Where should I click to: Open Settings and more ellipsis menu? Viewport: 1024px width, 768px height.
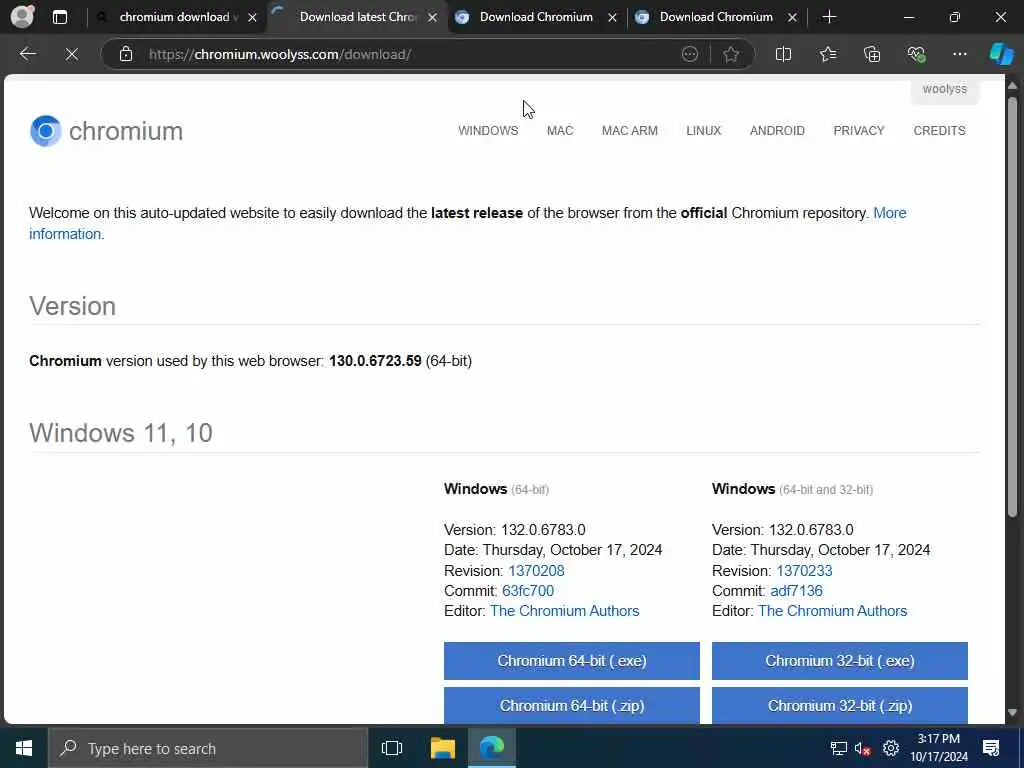959,54
